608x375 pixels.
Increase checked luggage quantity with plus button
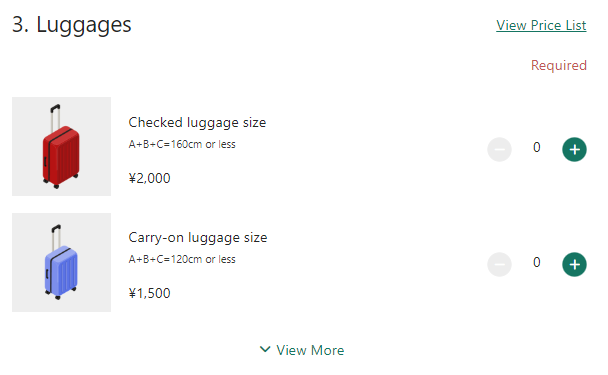tap(574, 149)
